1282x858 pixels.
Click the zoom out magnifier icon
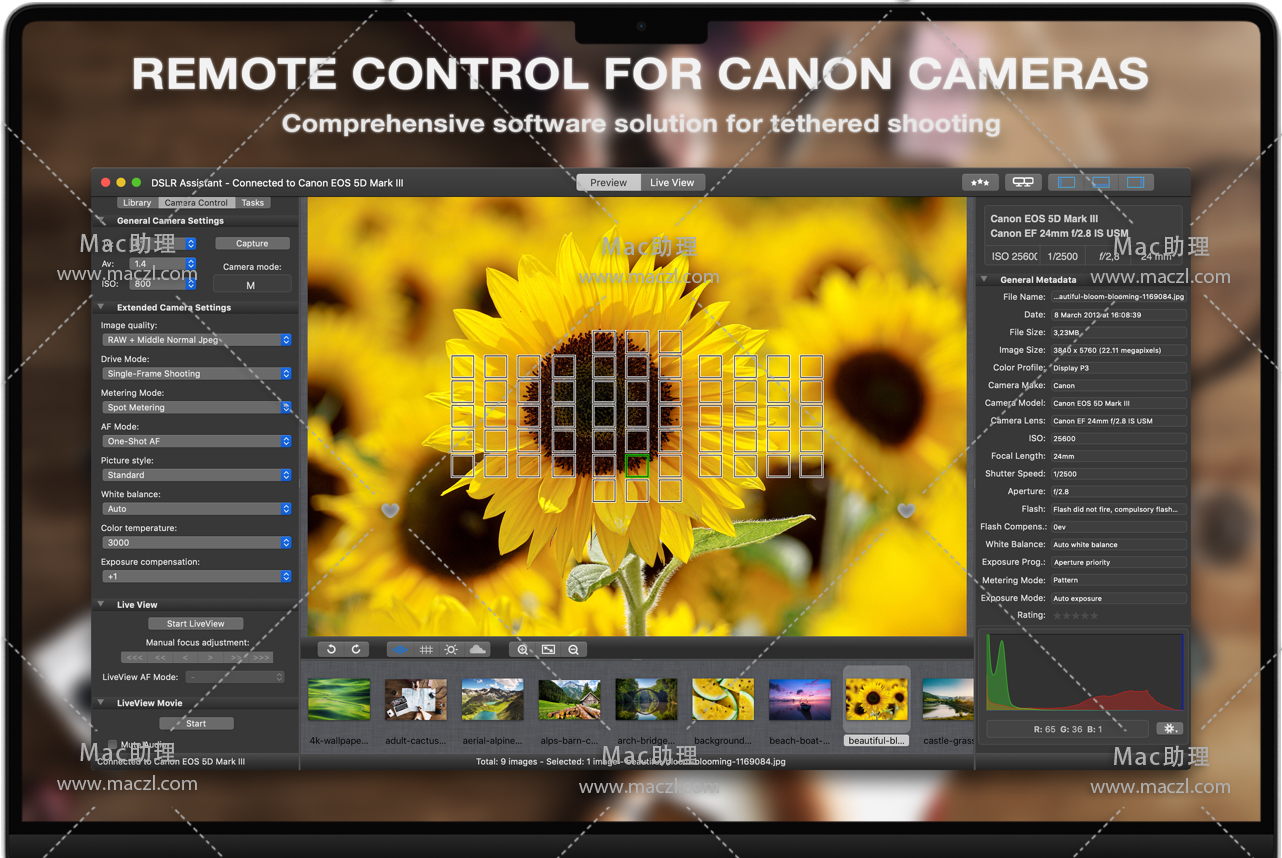[574, 650]
